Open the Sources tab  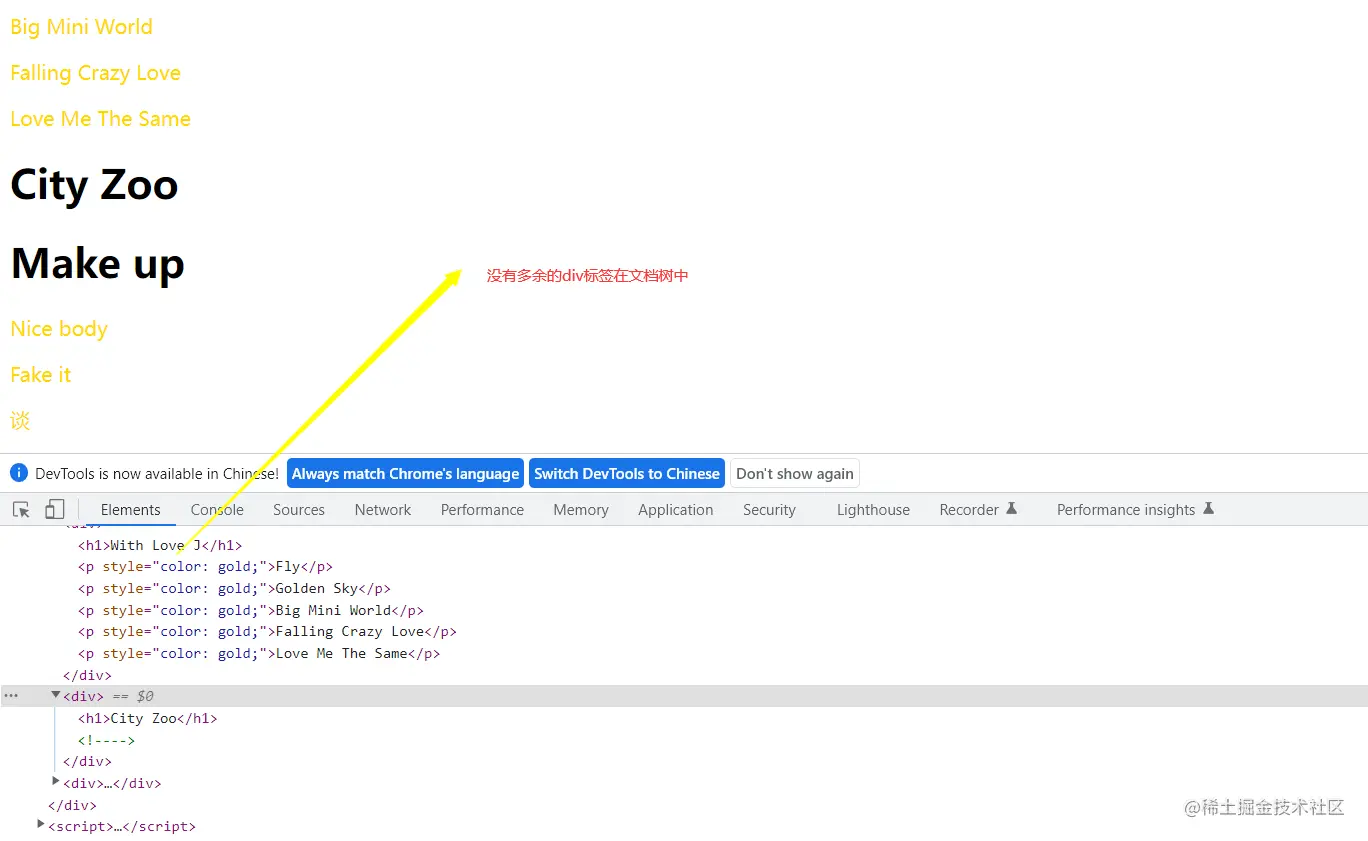(299, 510)
